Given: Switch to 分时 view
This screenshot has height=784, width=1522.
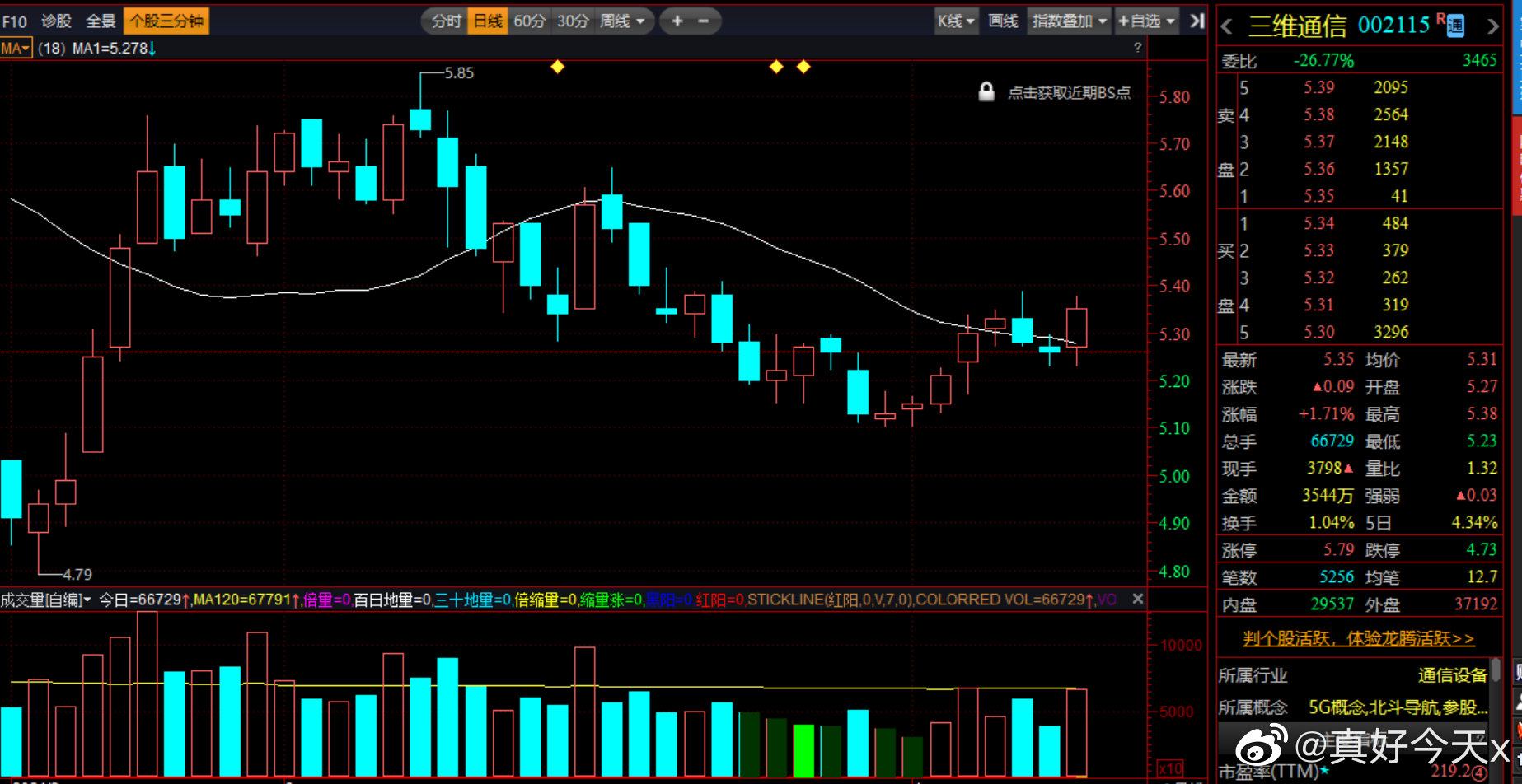Looking at the screenshot, I should point(447,21).
